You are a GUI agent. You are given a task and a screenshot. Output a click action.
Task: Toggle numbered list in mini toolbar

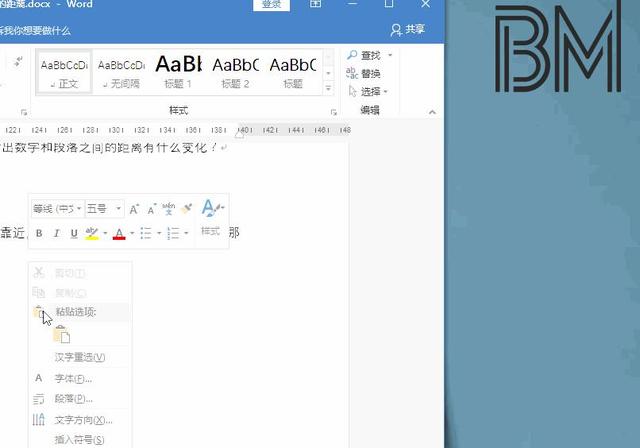point(173,233)
